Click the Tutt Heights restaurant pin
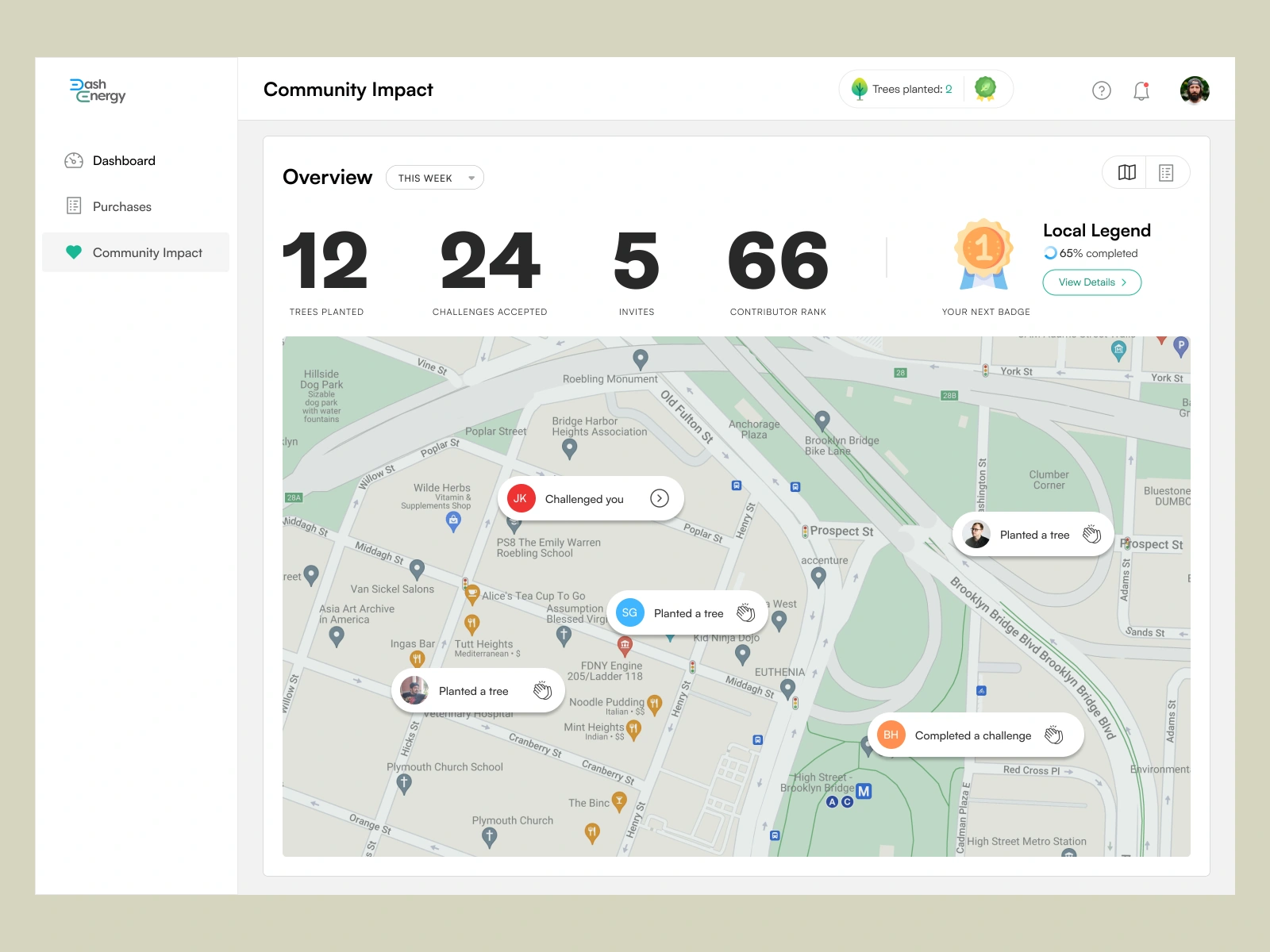This screenshot has height=952, width=1270. [471, 624]
